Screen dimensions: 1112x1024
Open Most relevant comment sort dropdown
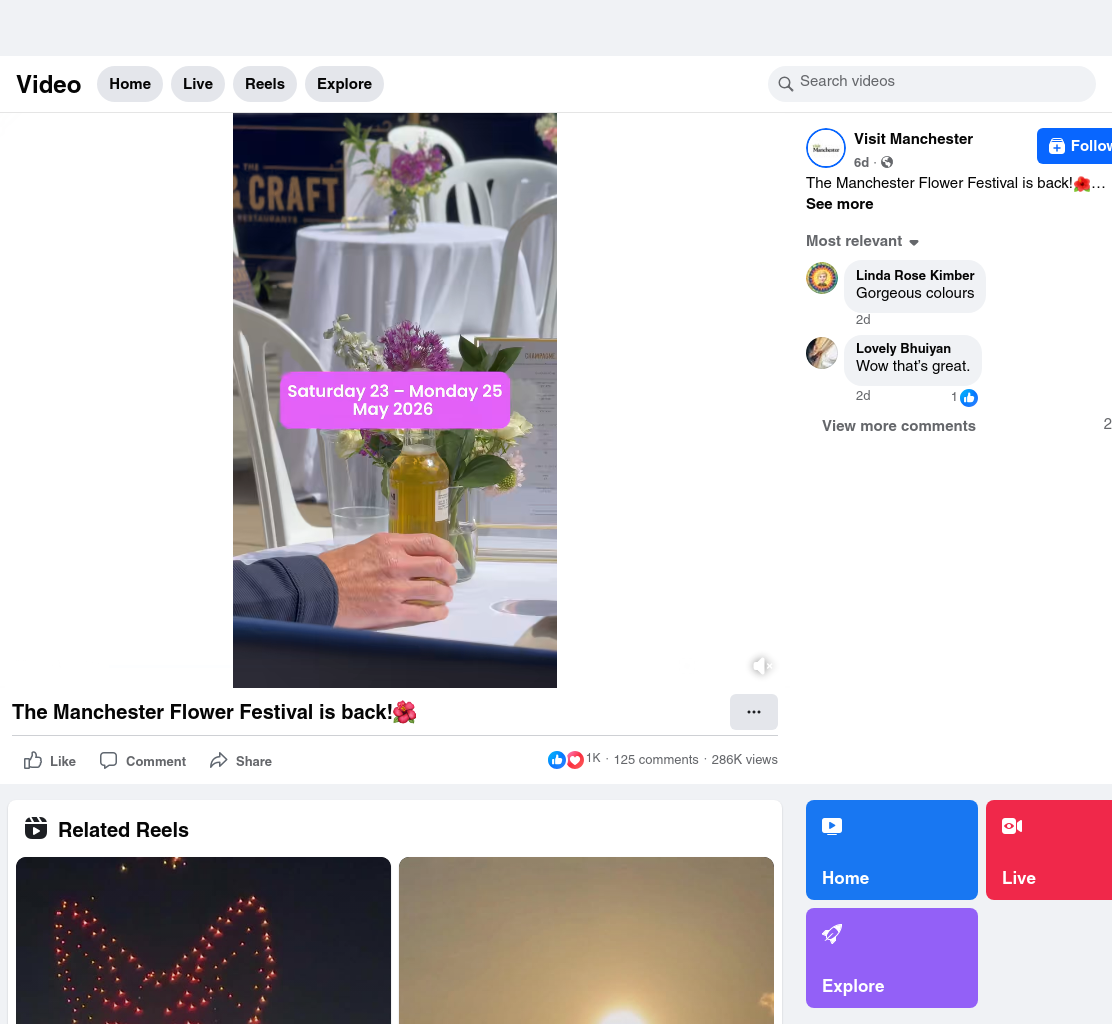coord(862,241)
